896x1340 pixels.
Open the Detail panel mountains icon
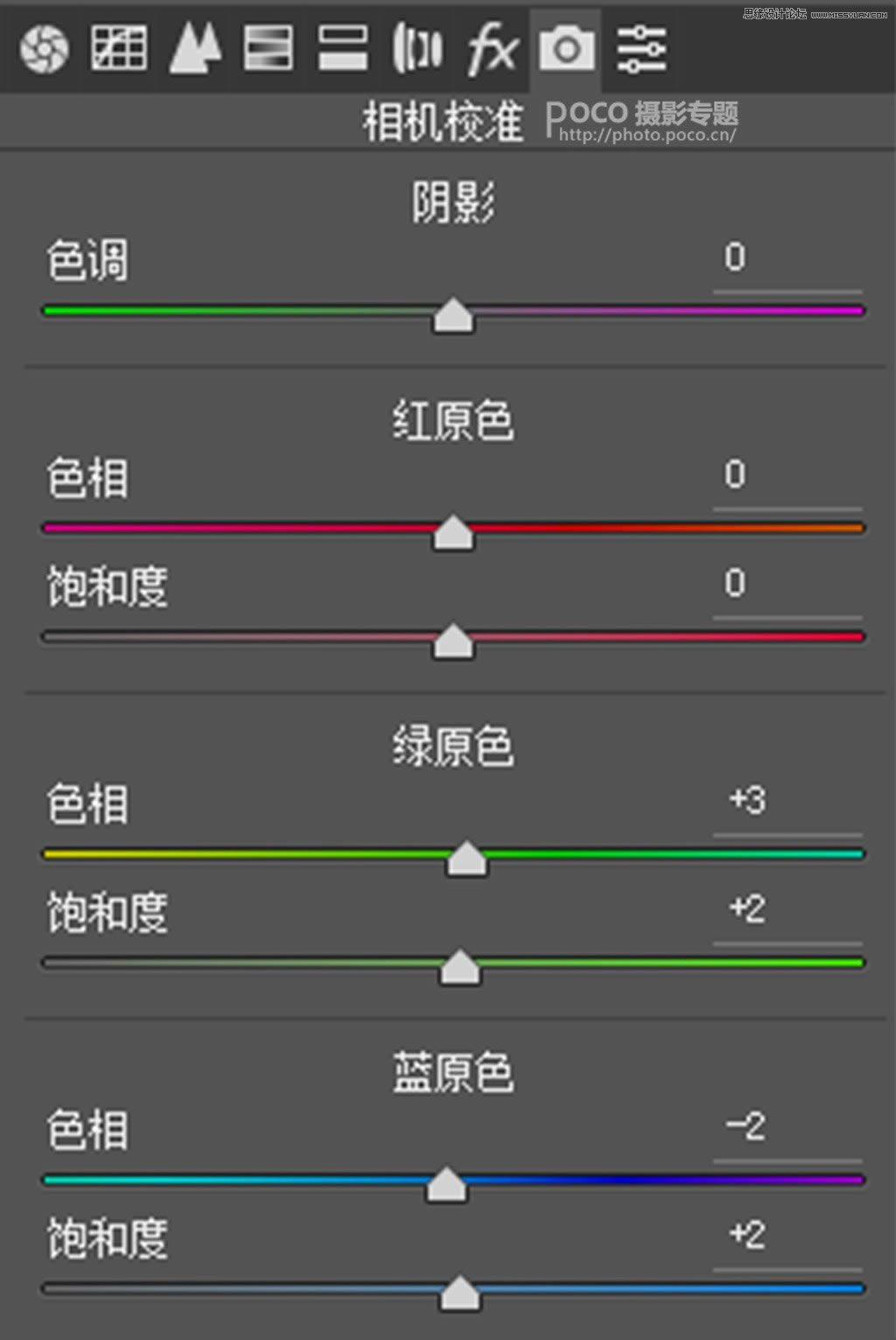click(194, 48)
